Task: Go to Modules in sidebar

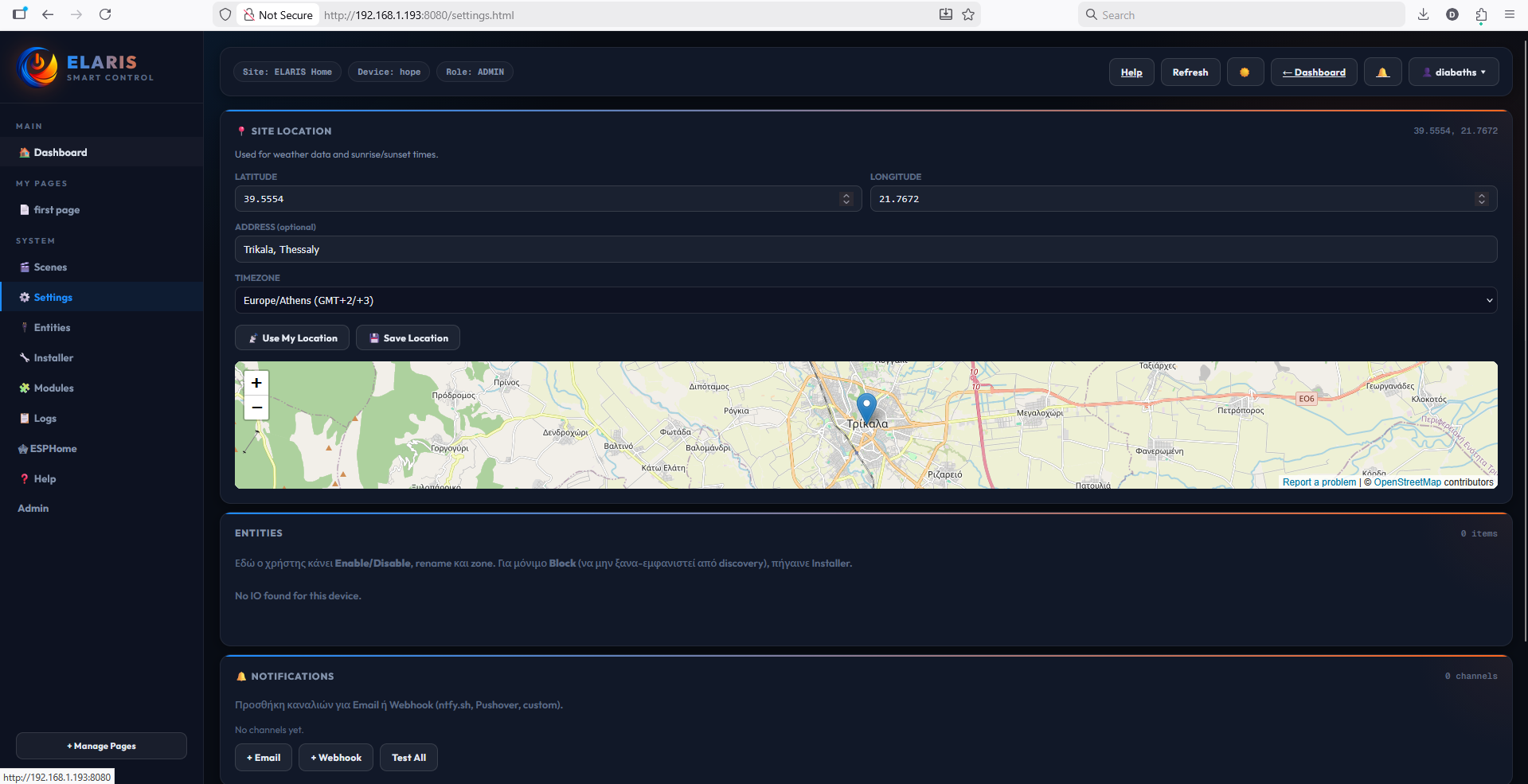Action: click(x=53, y=388)
